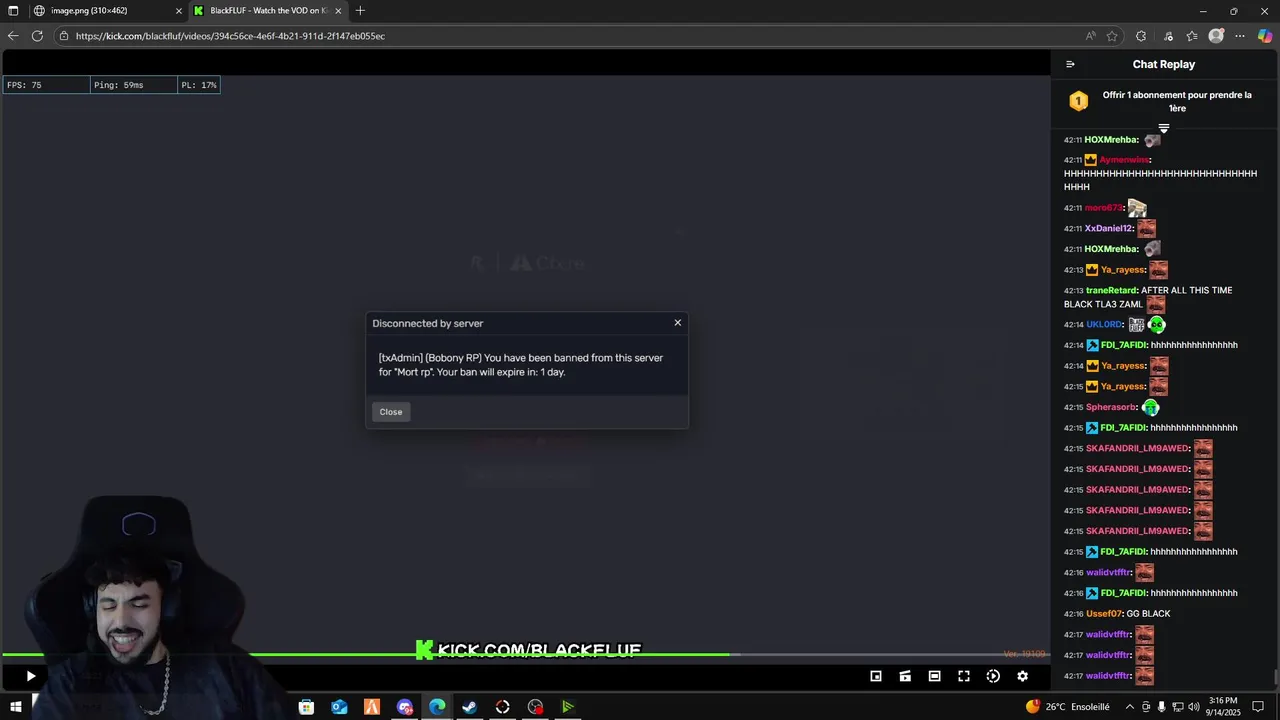Open Favorites list icon
1280x720 pixels.
1192,36
